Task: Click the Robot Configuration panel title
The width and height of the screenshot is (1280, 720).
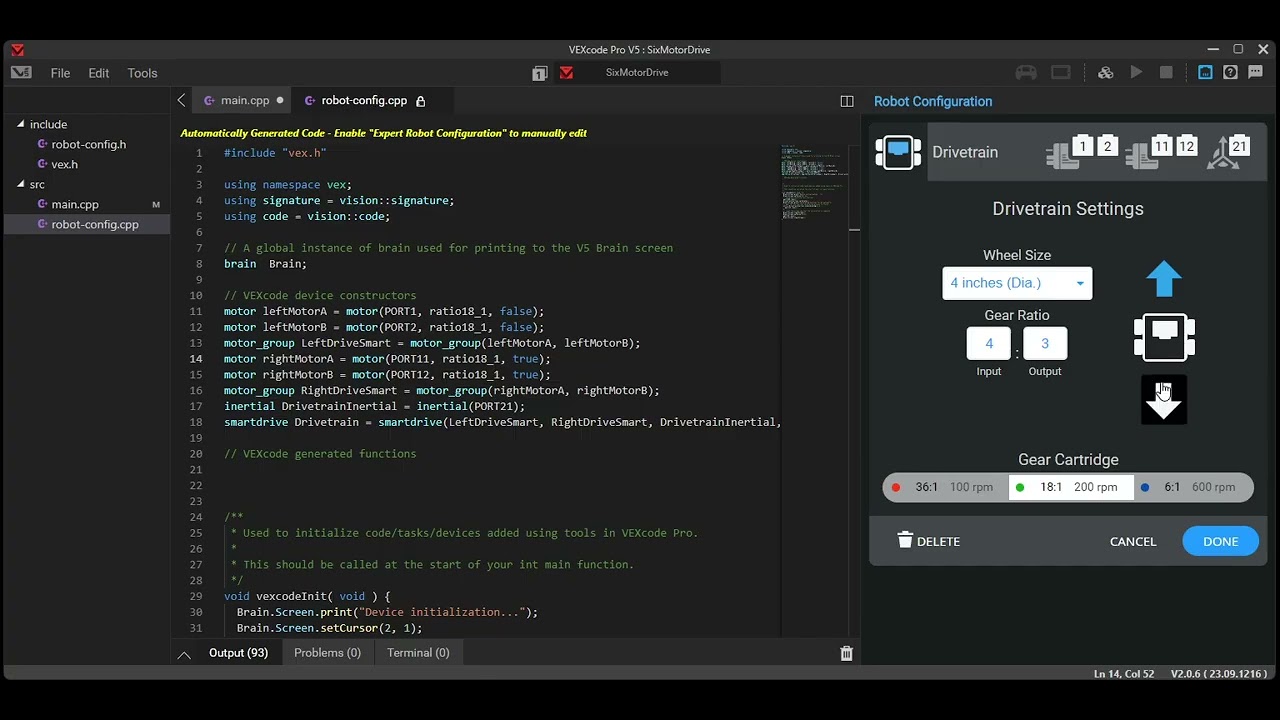Action: click(x=933, y=101)
